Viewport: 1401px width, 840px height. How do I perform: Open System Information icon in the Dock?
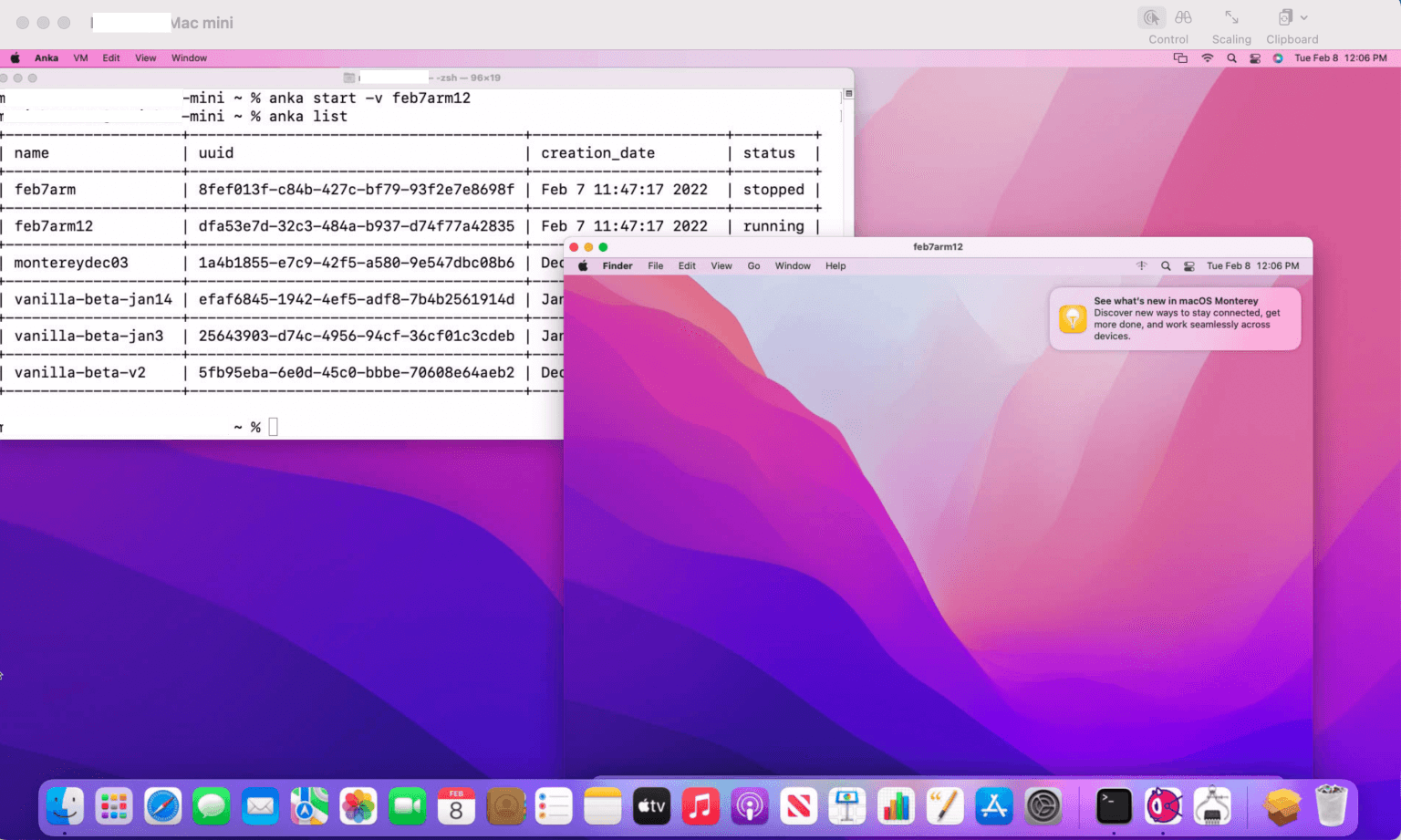[1212, 806]
